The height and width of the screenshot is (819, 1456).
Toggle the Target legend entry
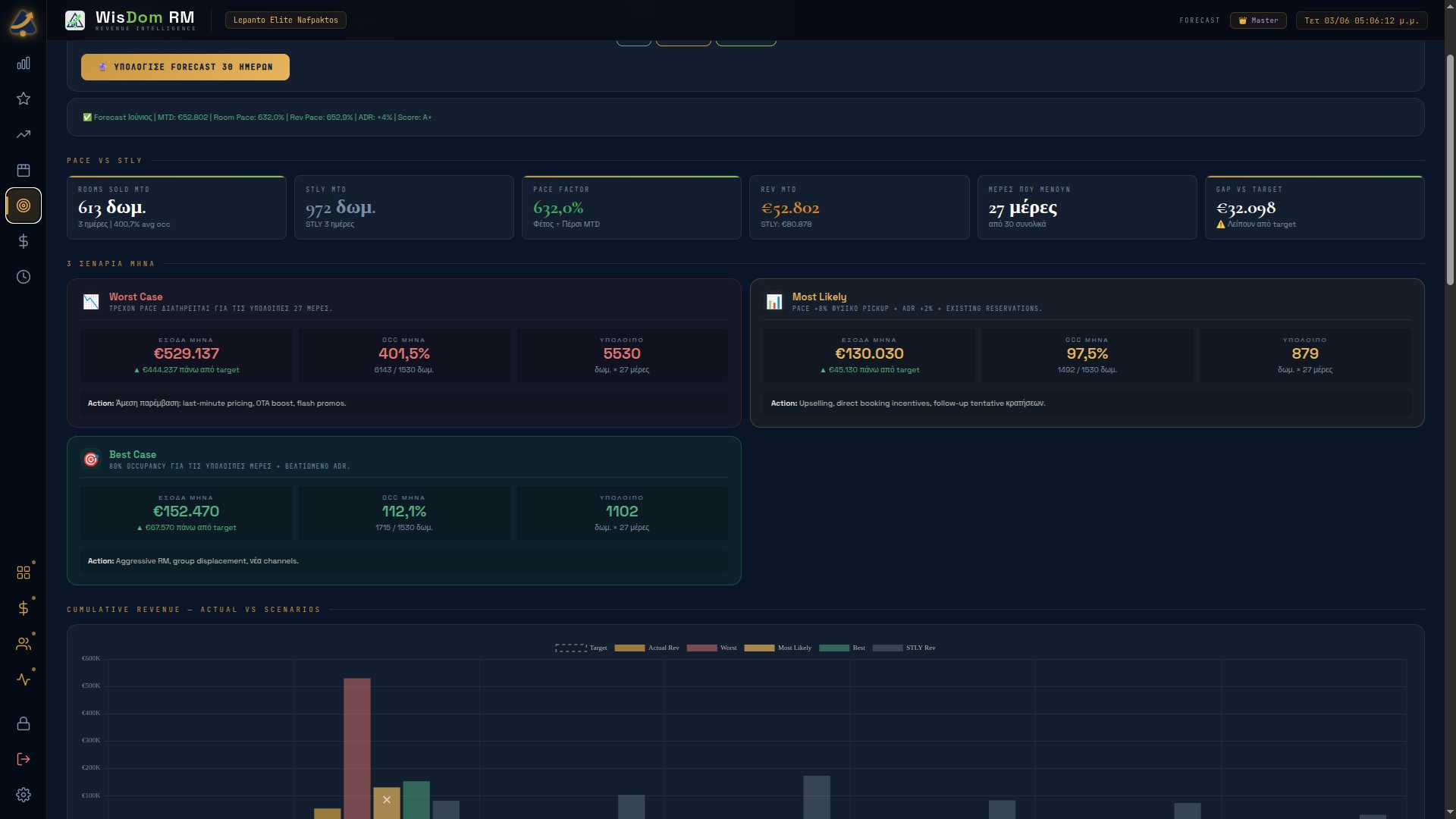[581, 648]
